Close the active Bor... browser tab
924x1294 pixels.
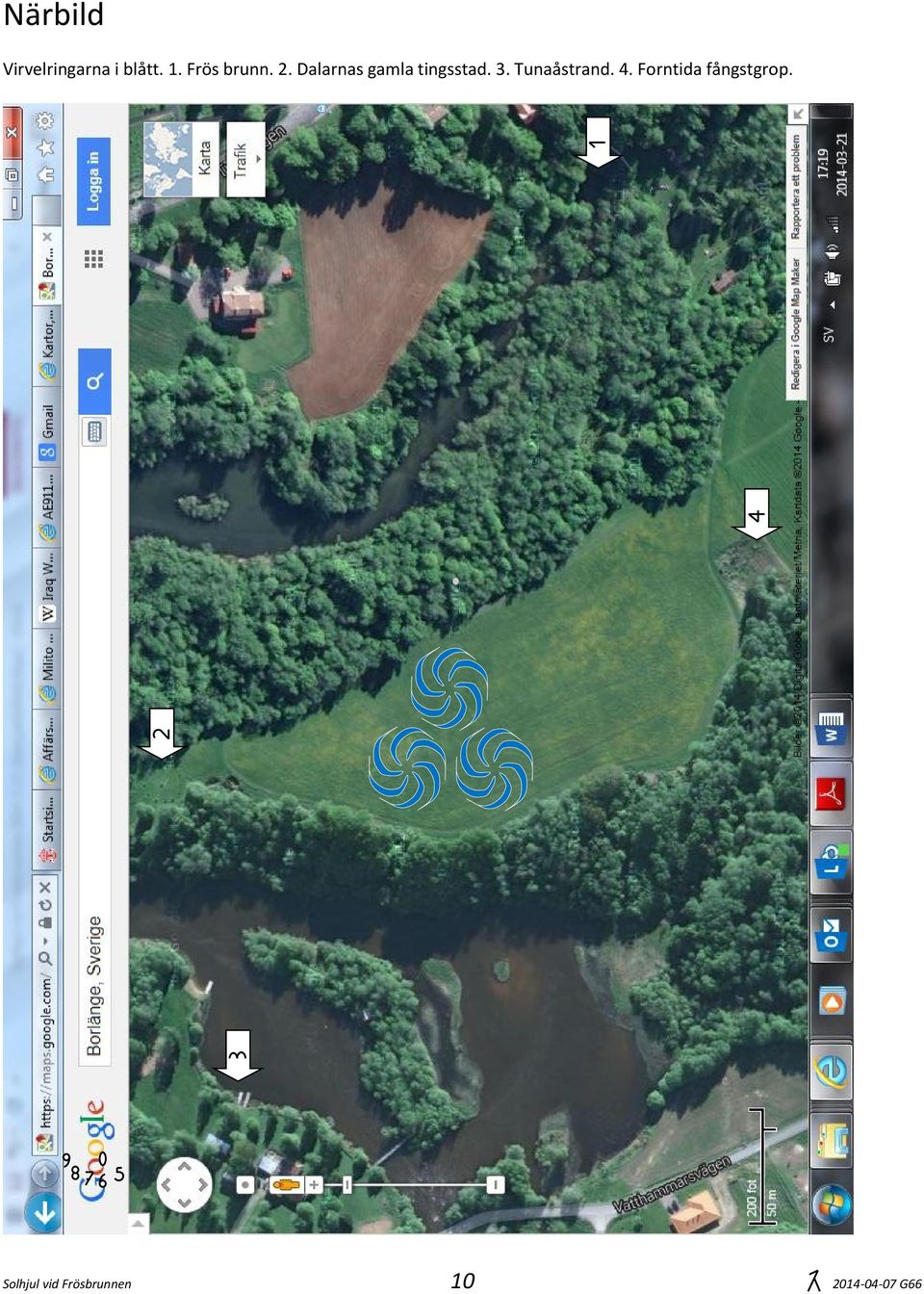point(46,237)
